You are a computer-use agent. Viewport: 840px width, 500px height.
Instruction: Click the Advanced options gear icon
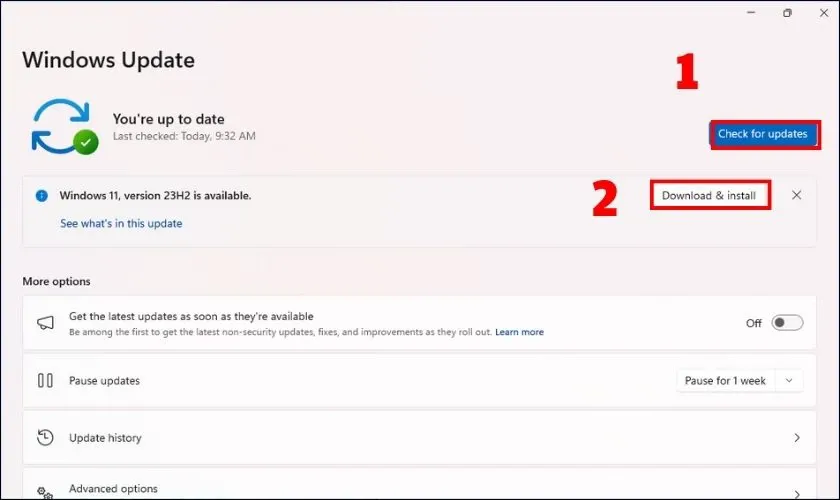(45, 490)
